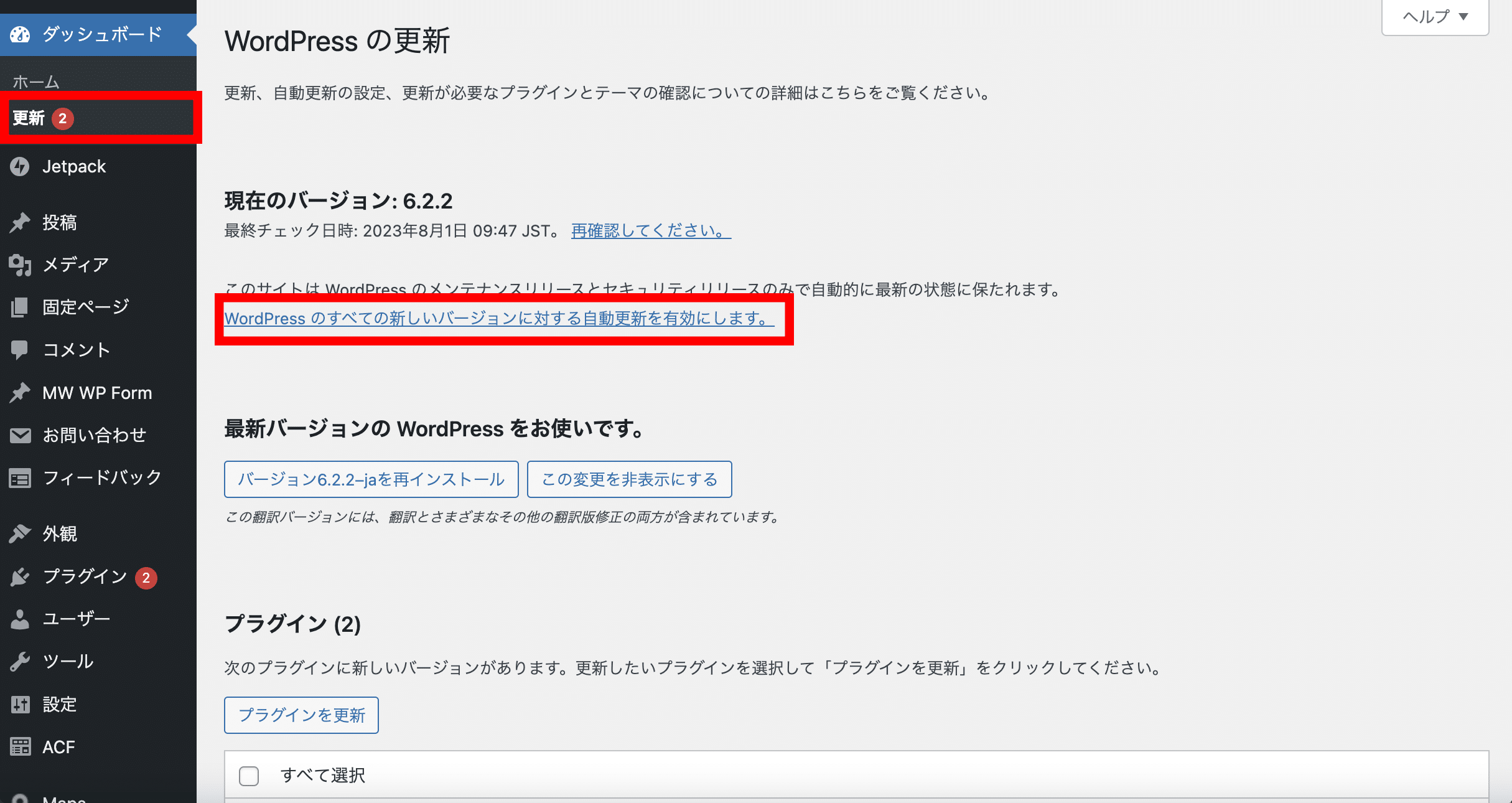Viewport: 1512px width, 803px height.
Task: Click the Jetpack lightning icon
Action: click(20, 167)
